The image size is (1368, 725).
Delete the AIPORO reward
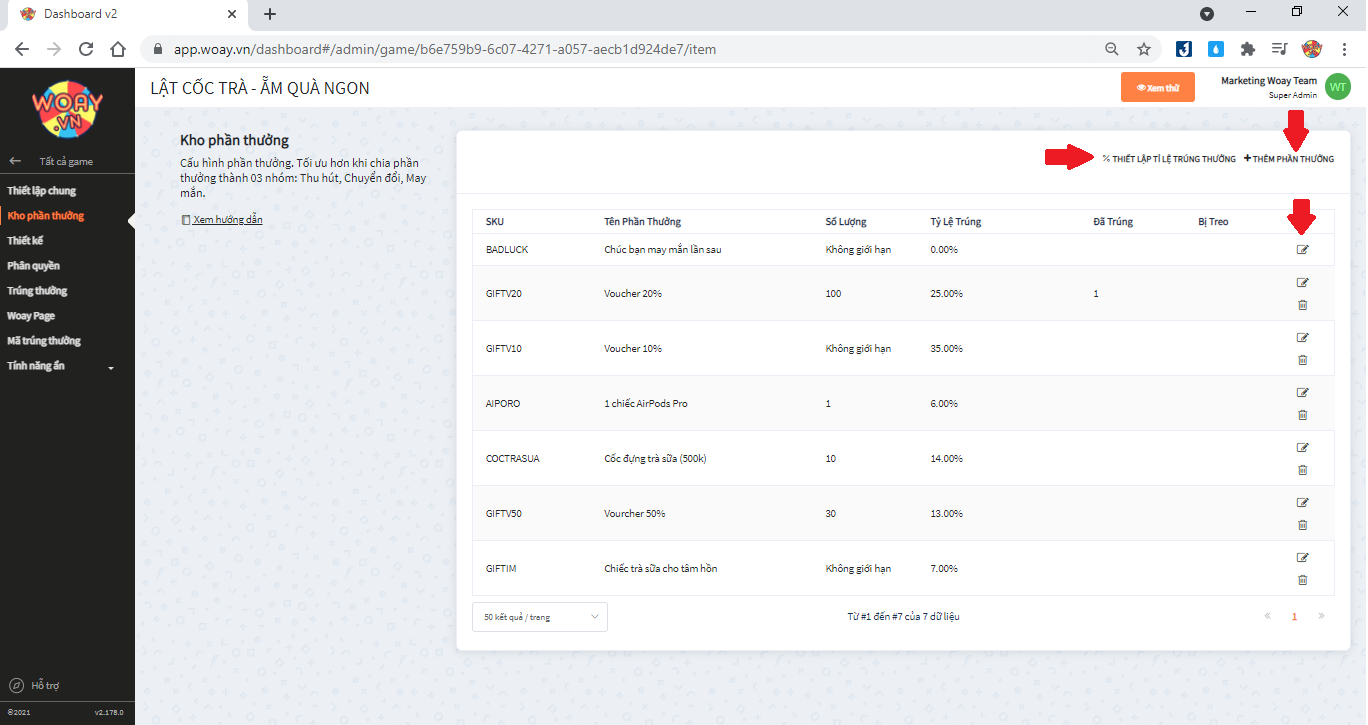coord(1302,415)
